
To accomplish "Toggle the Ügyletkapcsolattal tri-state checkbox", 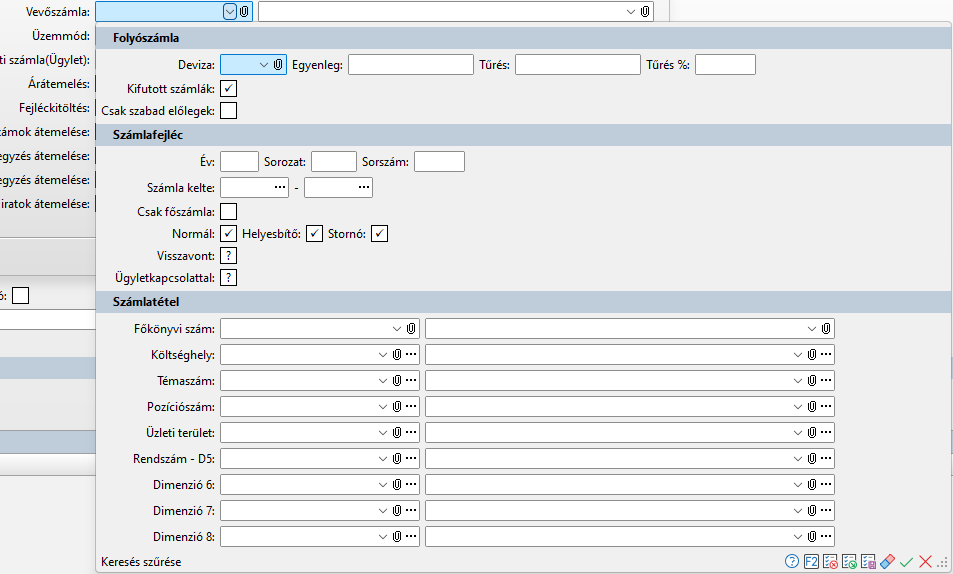I will tap(229, 278).
